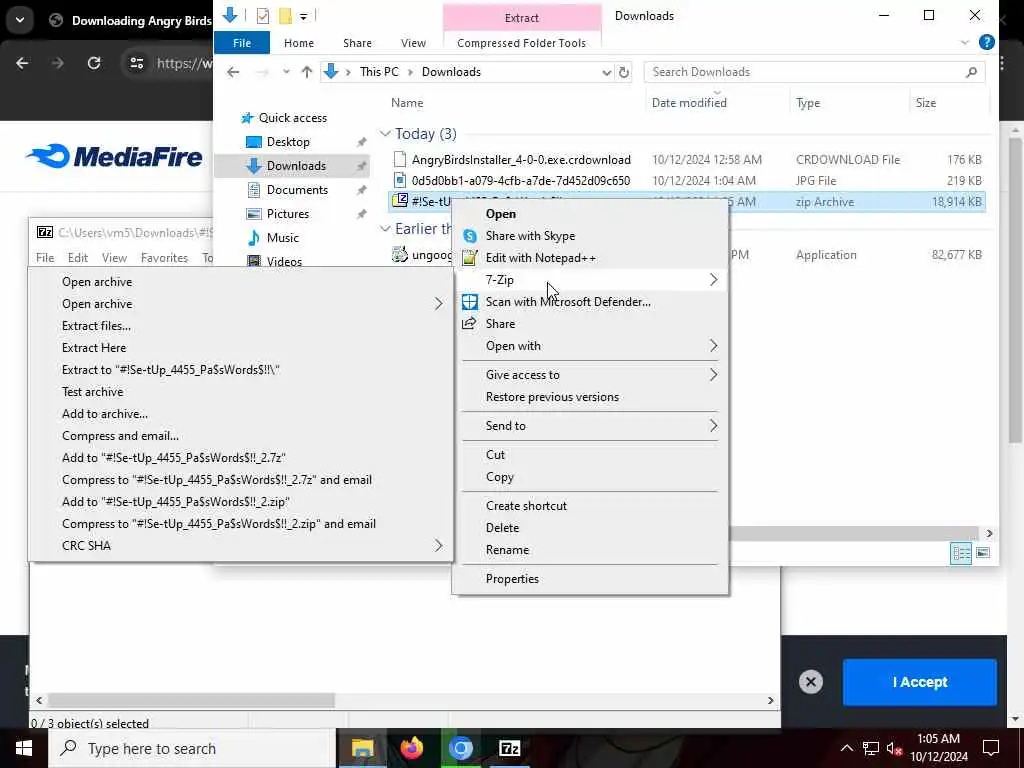Screen dimensions: 1024x768
Task: Click Microsoft Defender shield icon
Action: tap(470, 302)
